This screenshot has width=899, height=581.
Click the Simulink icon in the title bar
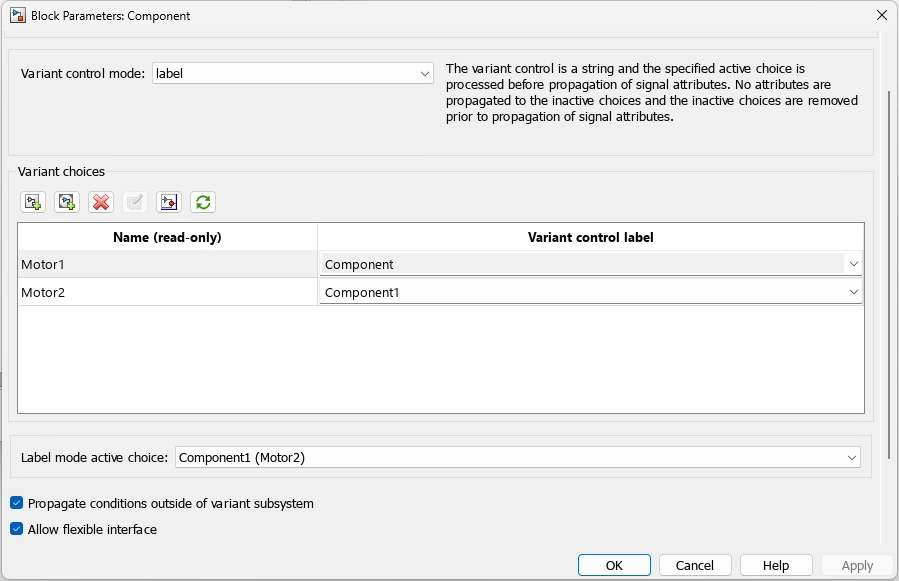[18, 15]
